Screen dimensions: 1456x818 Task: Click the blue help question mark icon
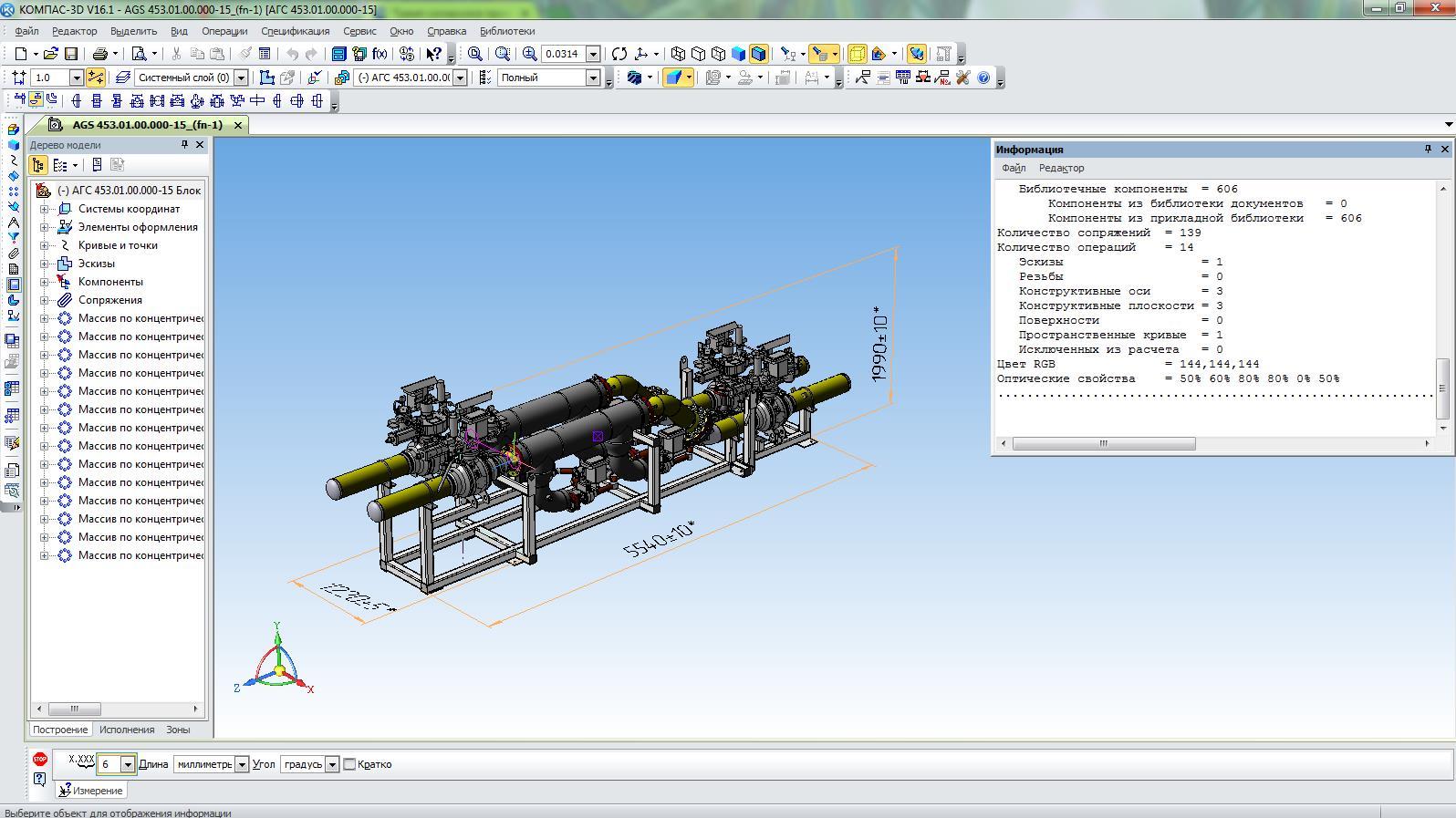click(x=983, y=78)
